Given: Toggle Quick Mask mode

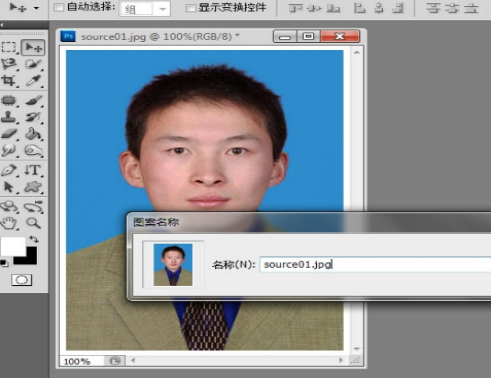Looking at the screenshot, I should (x=22, y=280).
